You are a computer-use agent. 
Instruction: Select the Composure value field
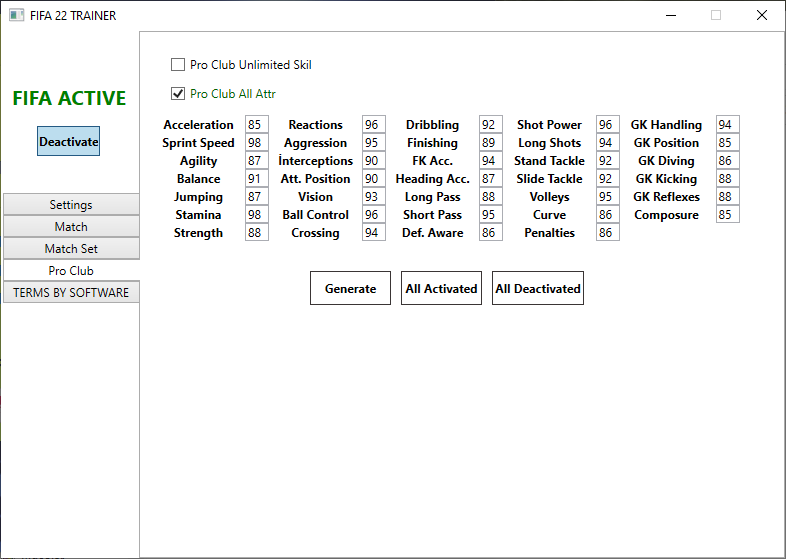click(728, 215)
